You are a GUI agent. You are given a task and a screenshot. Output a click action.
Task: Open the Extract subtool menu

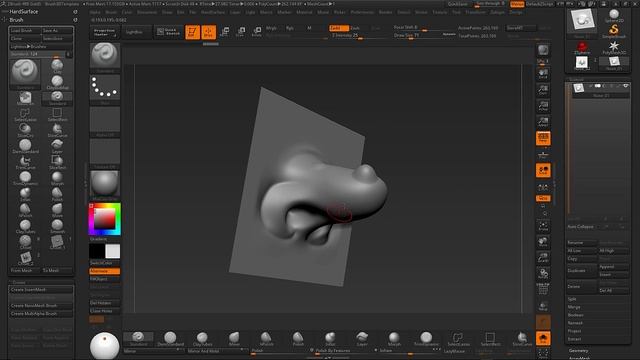click(574, 339)
